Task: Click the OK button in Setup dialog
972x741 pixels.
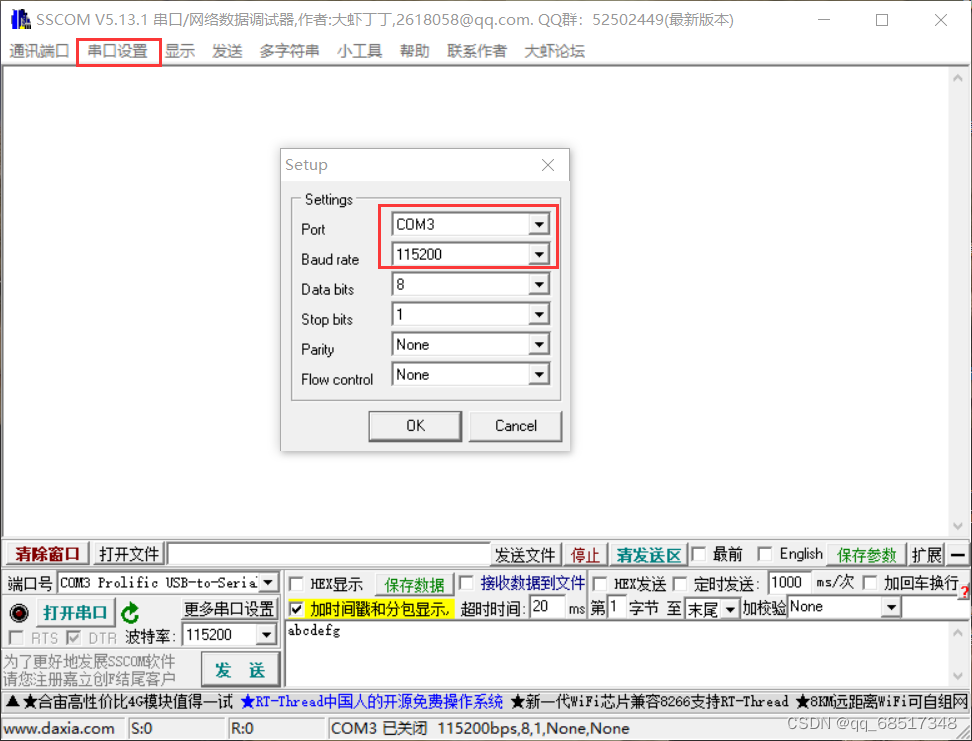Action: (x=414, y=426)
